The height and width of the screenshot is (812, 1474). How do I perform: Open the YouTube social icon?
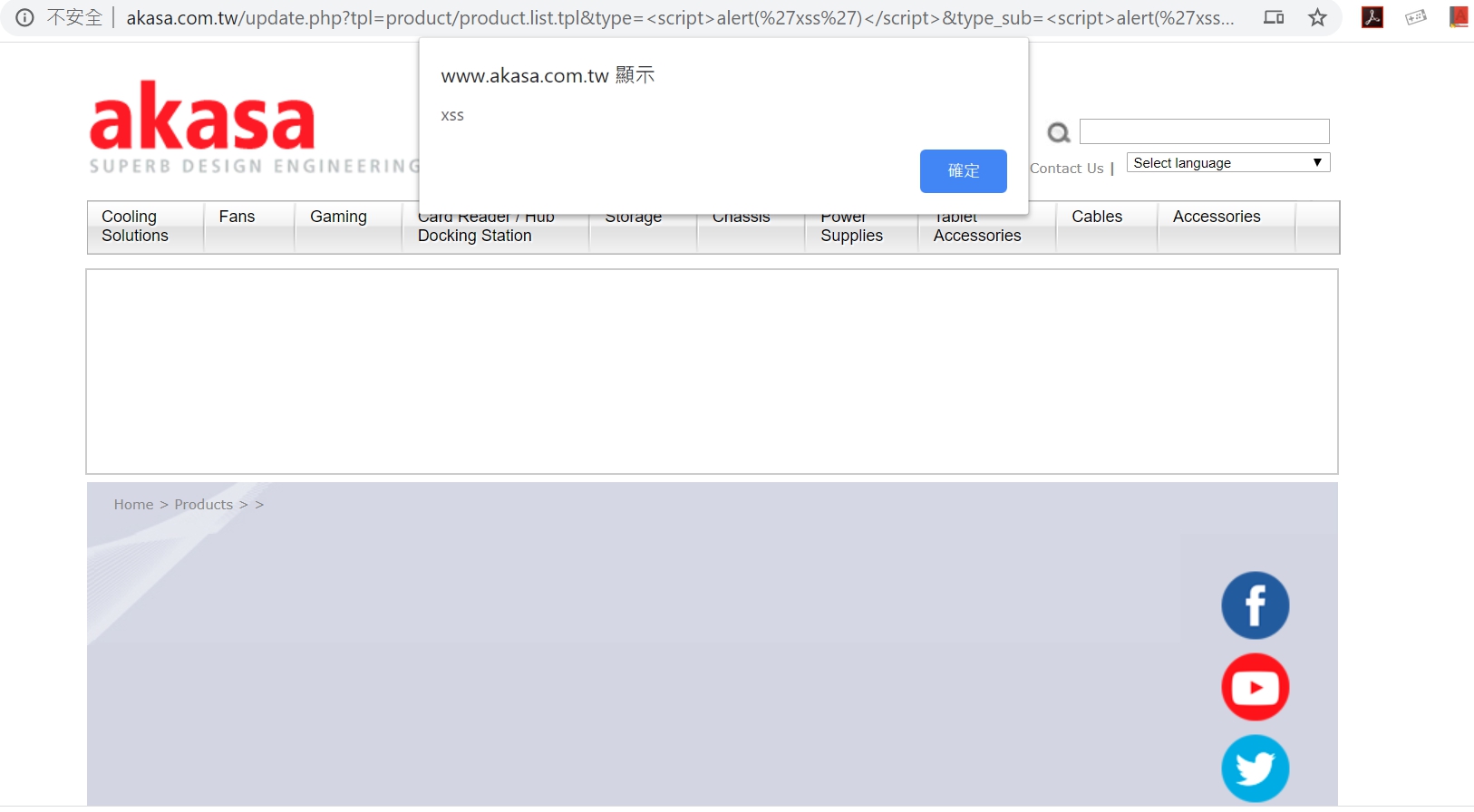[1256, 687]
